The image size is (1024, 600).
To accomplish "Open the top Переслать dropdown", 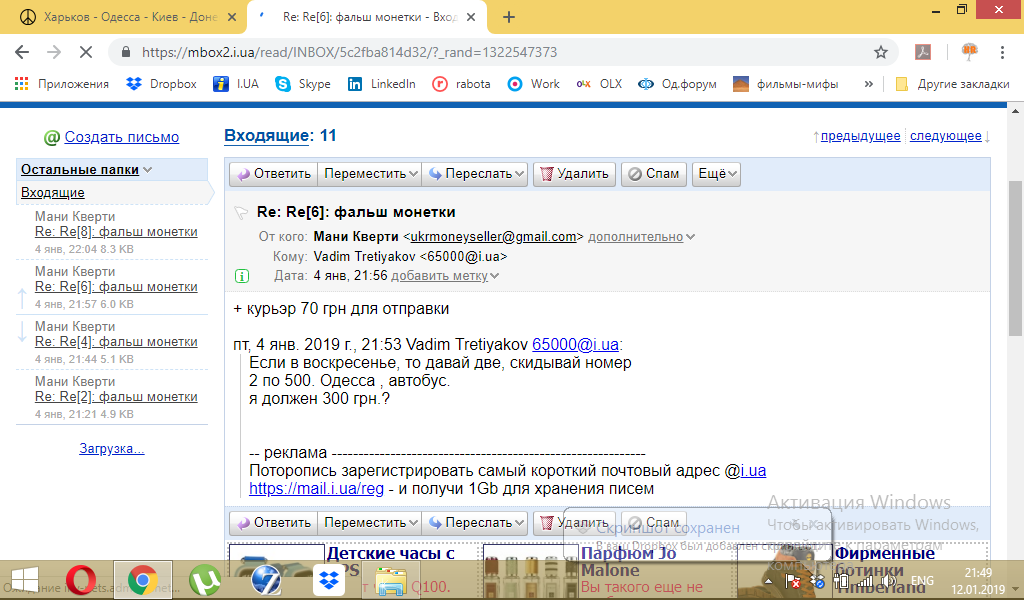I will point(475,174).
